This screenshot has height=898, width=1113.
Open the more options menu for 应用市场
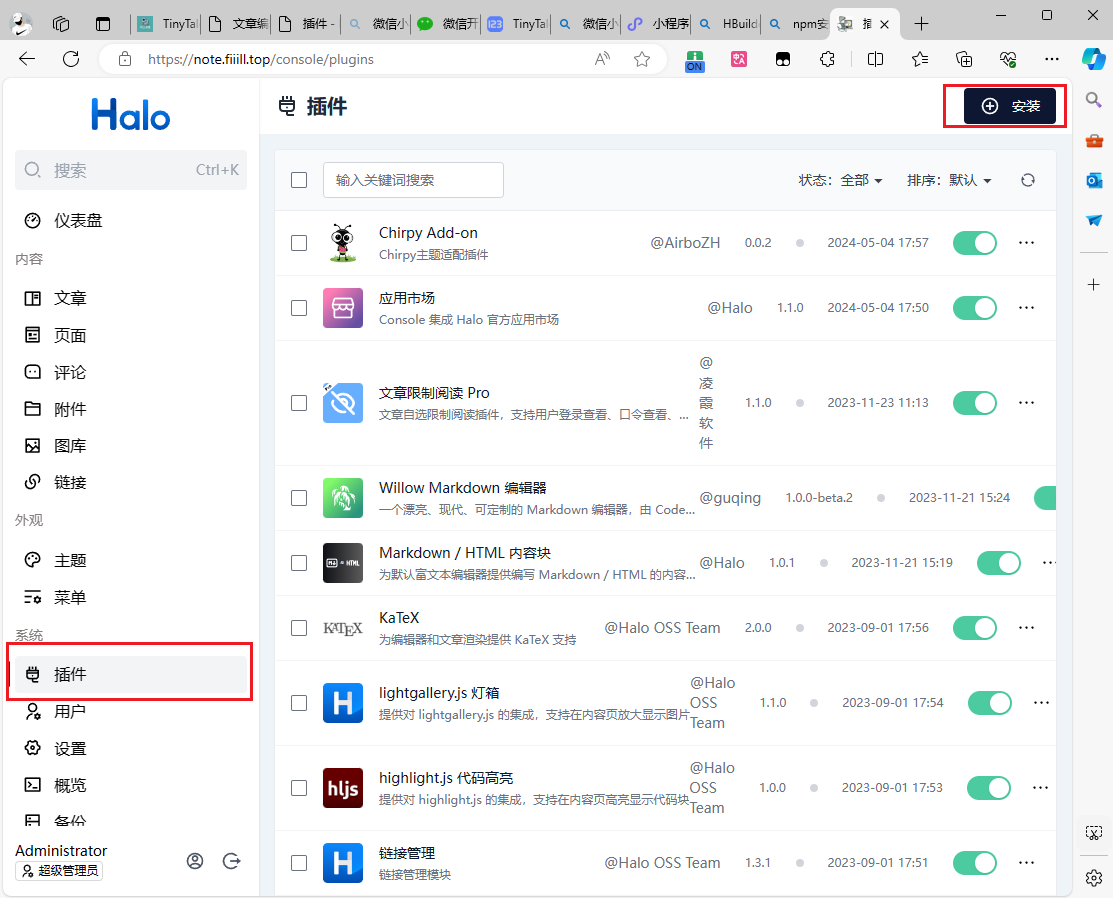point(1026,308)
